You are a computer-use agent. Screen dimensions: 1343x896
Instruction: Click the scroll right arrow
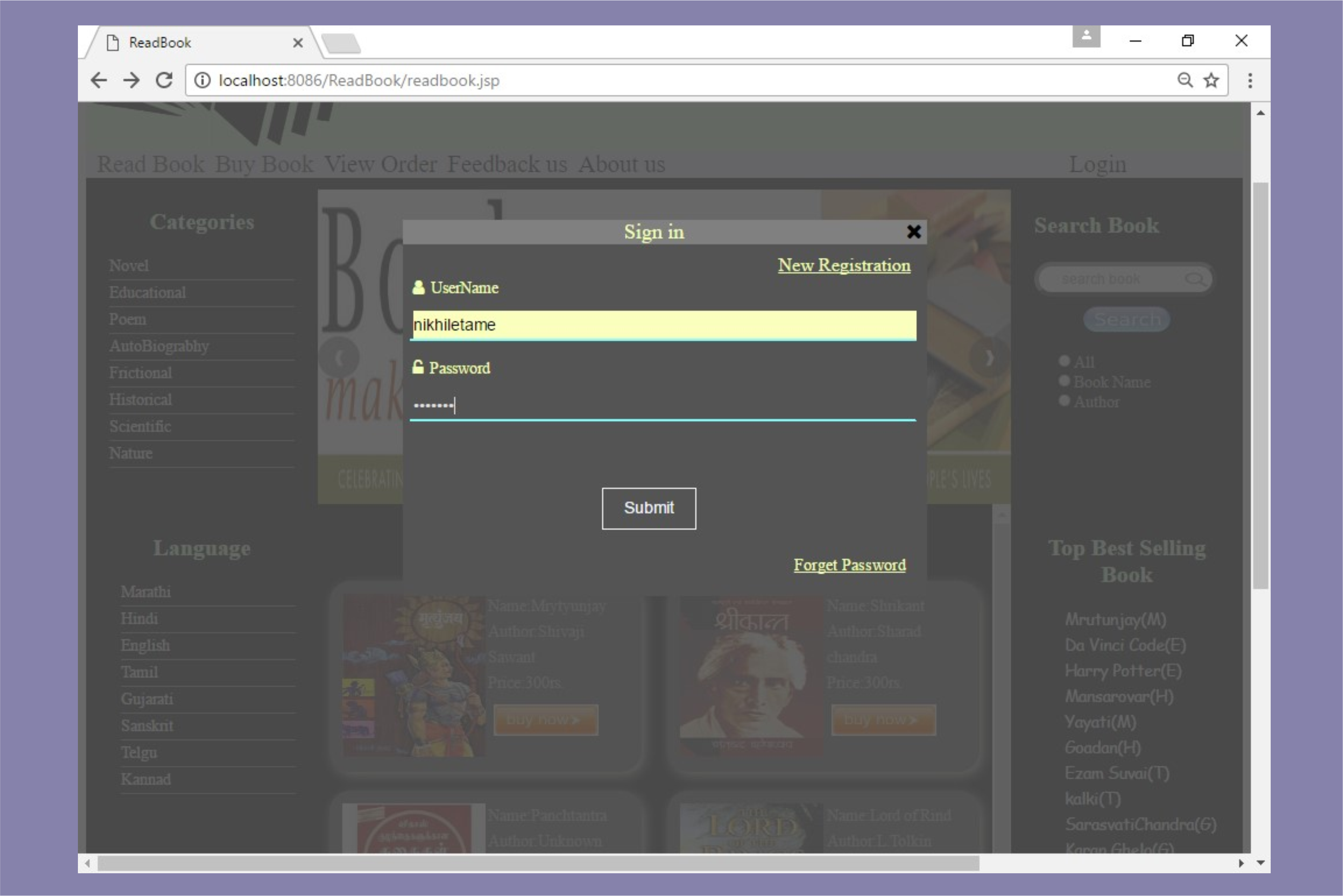click(1241, 863)
